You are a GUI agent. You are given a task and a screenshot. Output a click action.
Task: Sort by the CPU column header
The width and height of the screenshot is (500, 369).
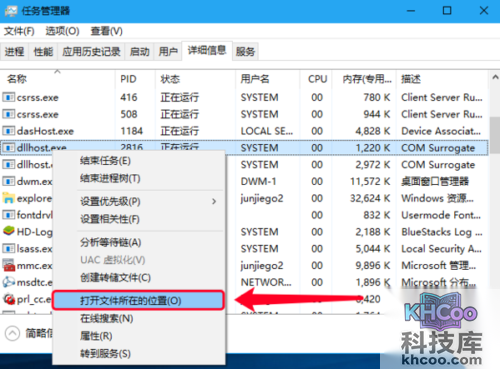(316, 79)
